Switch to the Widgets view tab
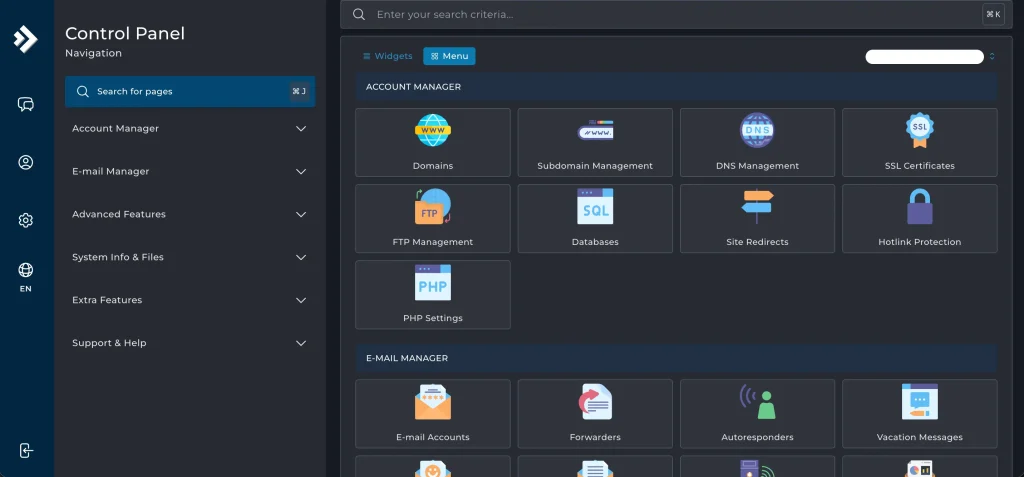 (x=388, y=56)
